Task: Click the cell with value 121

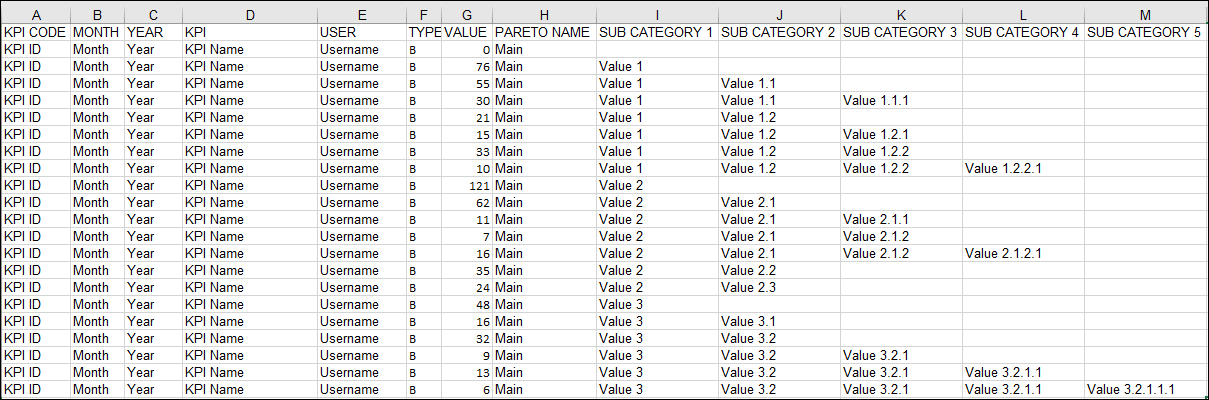Action: click(x=467, y=185)
